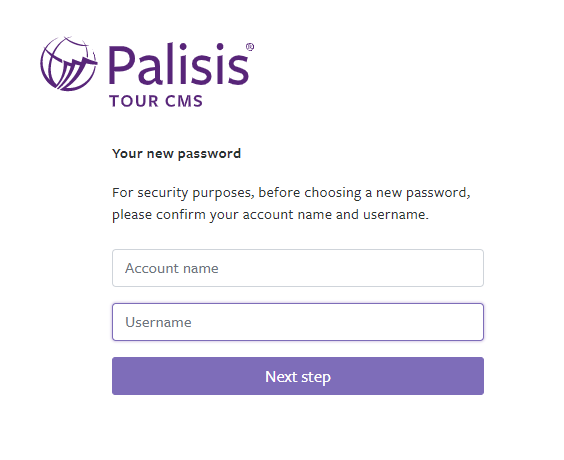
Task: Click the word 'password' in the bold heading
Action: click(x=209, y=154)
